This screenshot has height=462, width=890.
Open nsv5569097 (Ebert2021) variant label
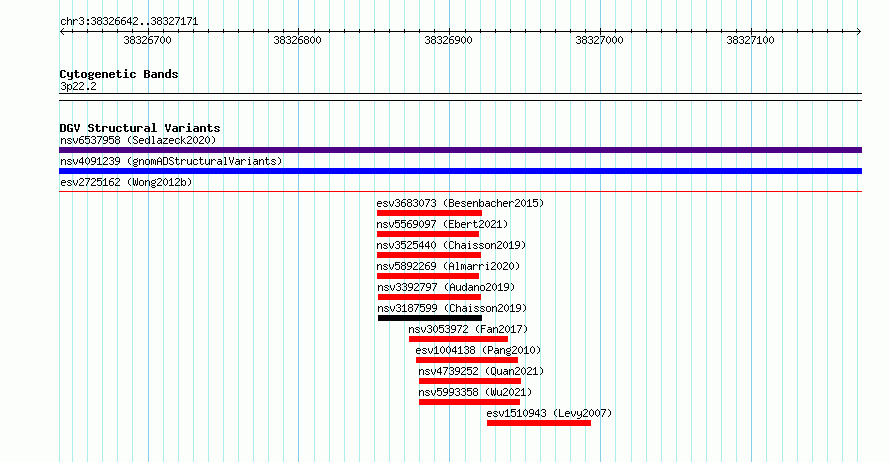(x=442, y=224)
